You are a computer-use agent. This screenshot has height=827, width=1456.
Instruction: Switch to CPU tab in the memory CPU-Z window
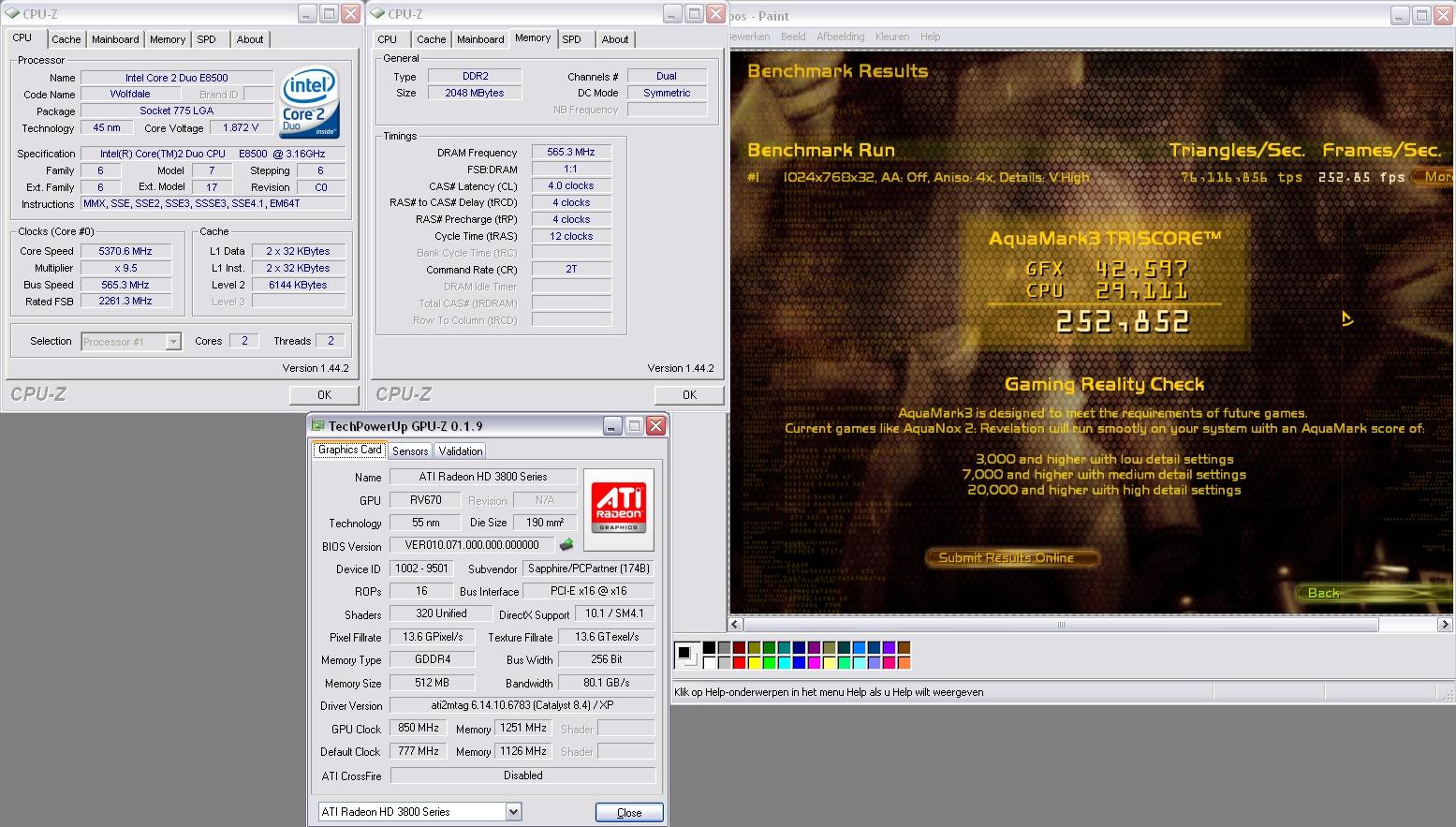388,39
